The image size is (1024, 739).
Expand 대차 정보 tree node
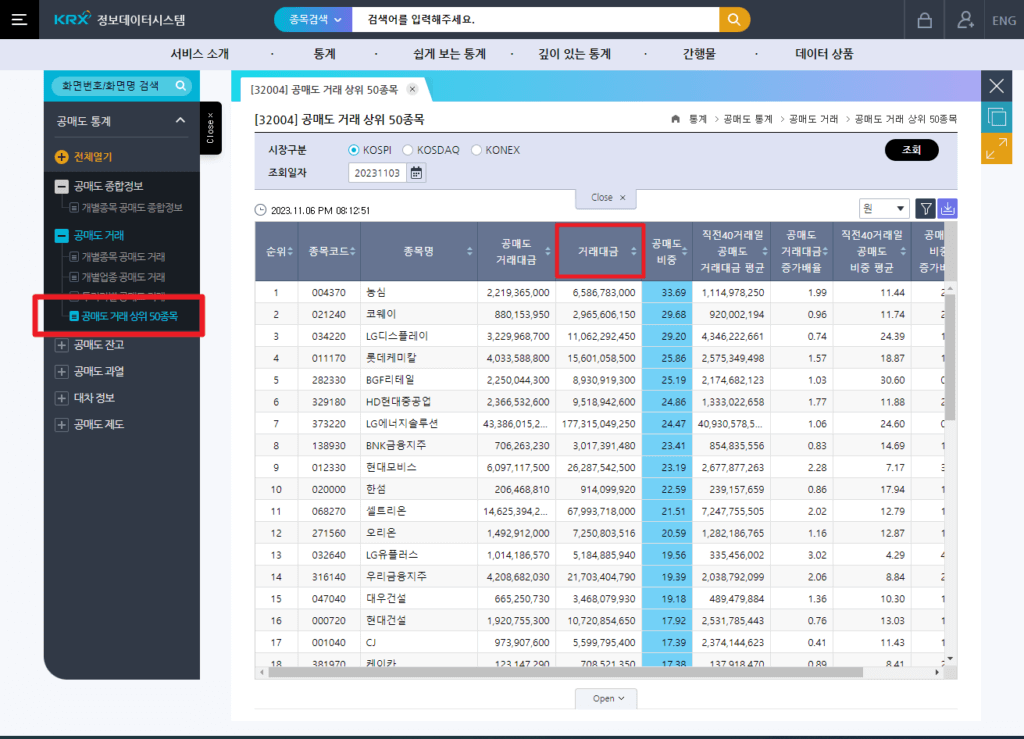[x=61, y=398]
